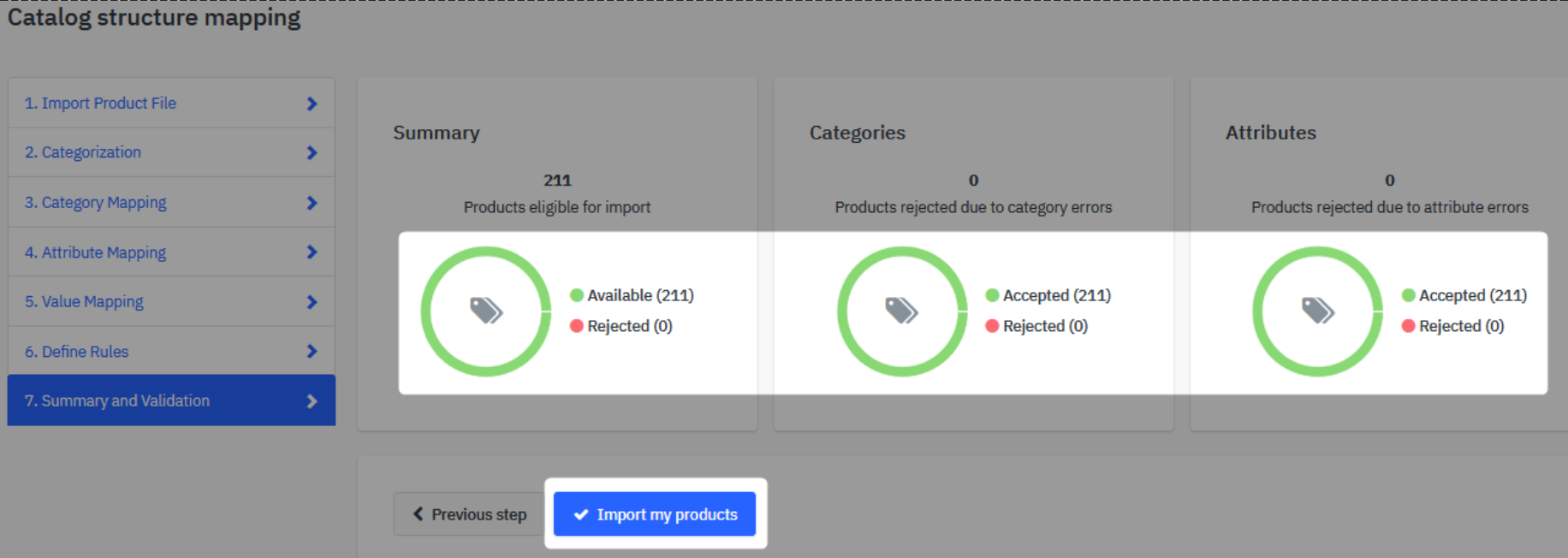Click green Accepted dot in Categories legend
The width and height of the screenshot is (1568, 558).
click(992, 295)
